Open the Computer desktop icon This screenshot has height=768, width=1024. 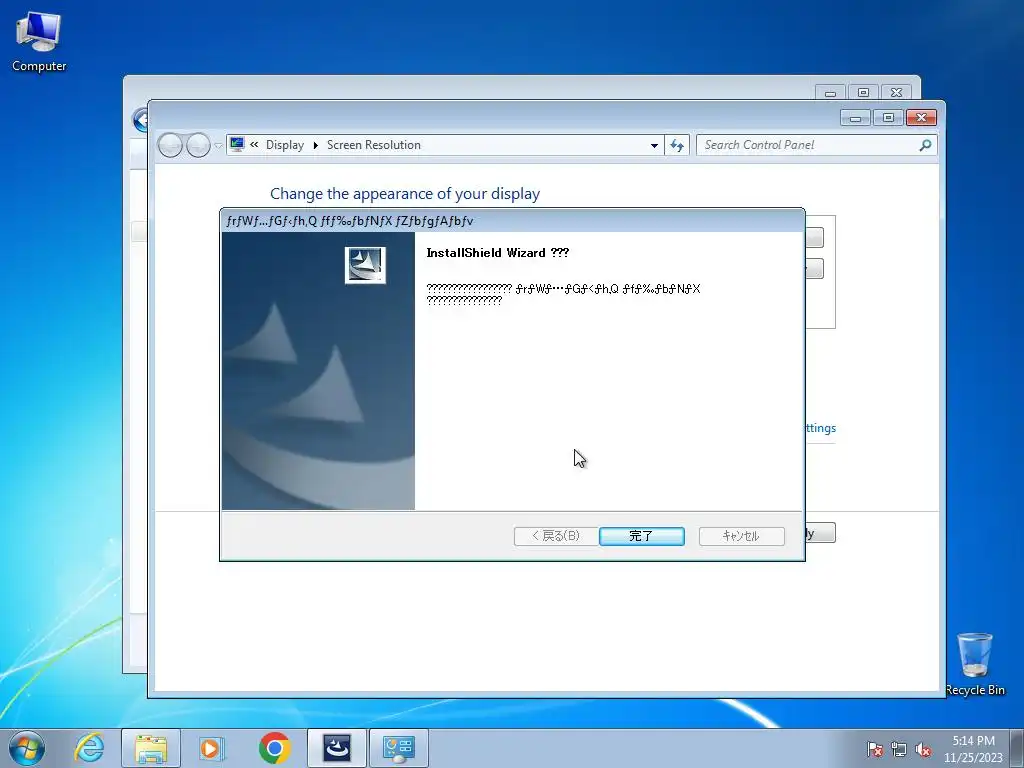[39, 42]
